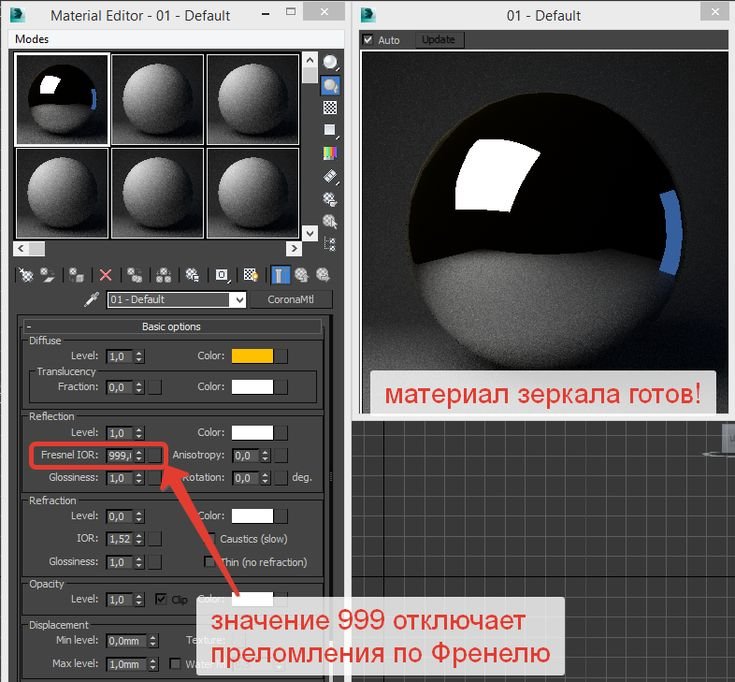Open the material name dropdown
Image resolution: width=735 pixels, height=682 pixels.
tap(237, 300)
